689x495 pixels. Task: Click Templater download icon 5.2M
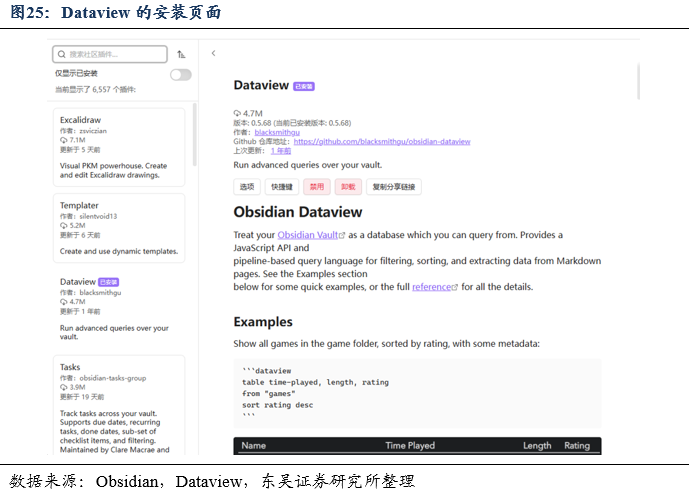pos(64,225)
